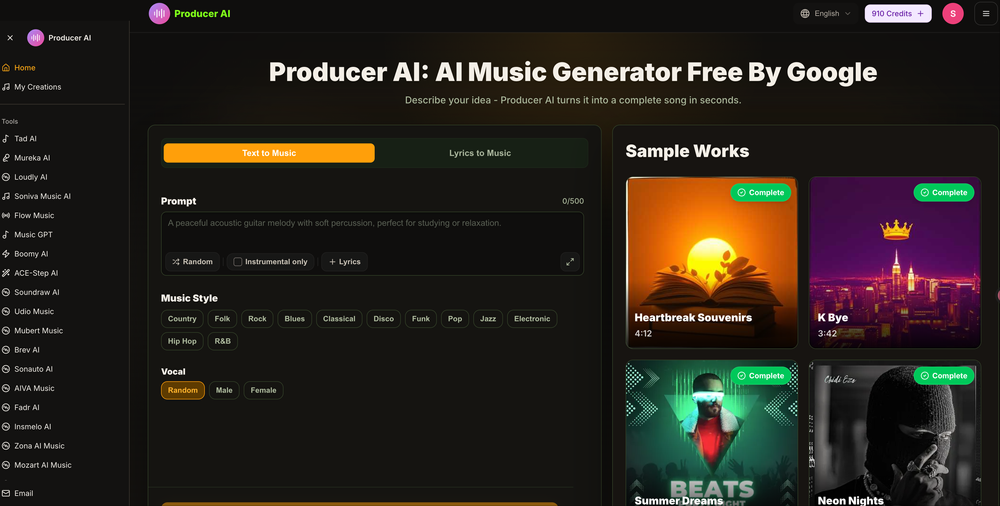Expand the prompt box with arrows icon

pyautogui.click(x=570, y=262)
